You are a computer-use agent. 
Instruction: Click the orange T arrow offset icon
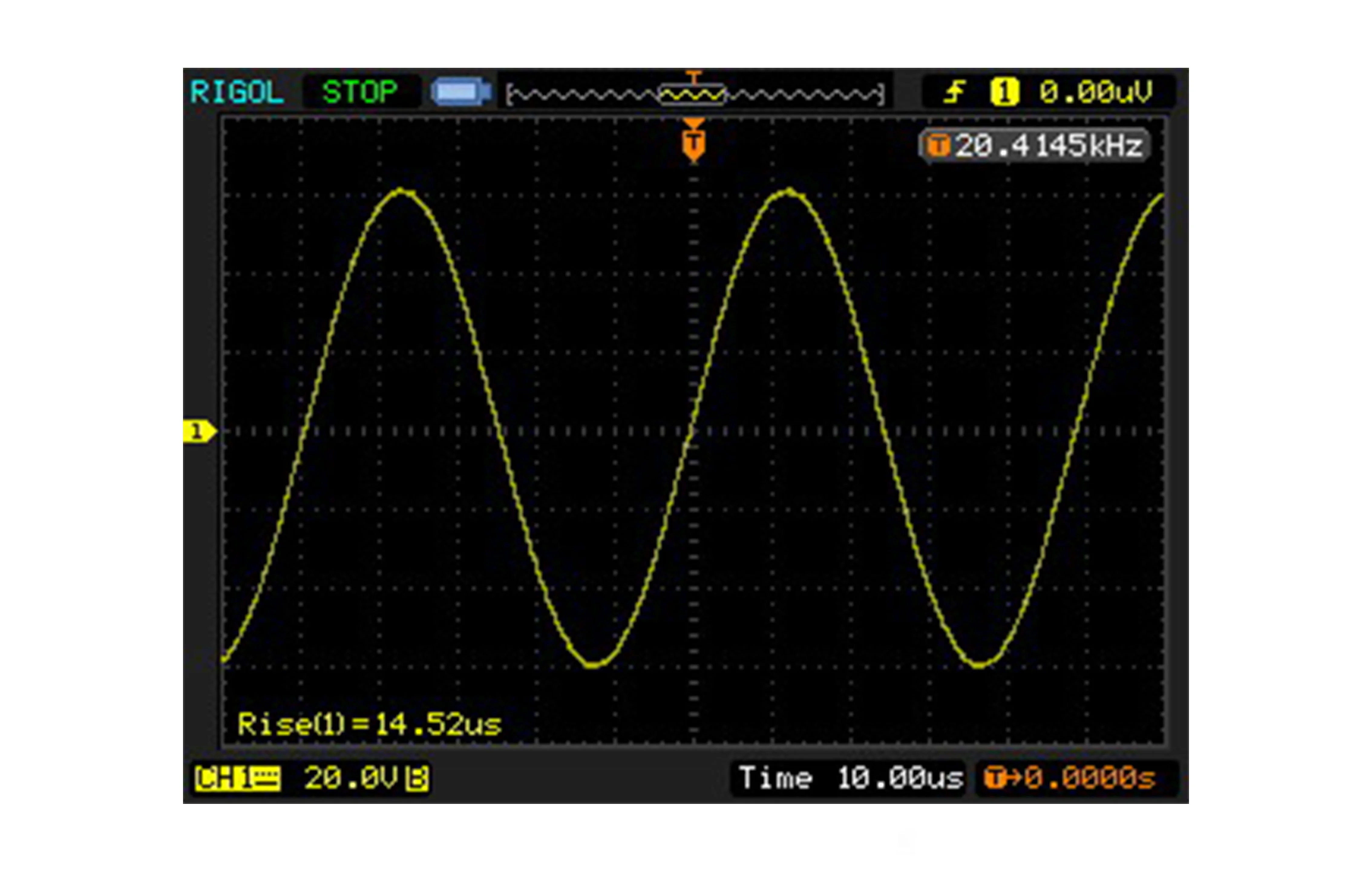pos(1002,778)
